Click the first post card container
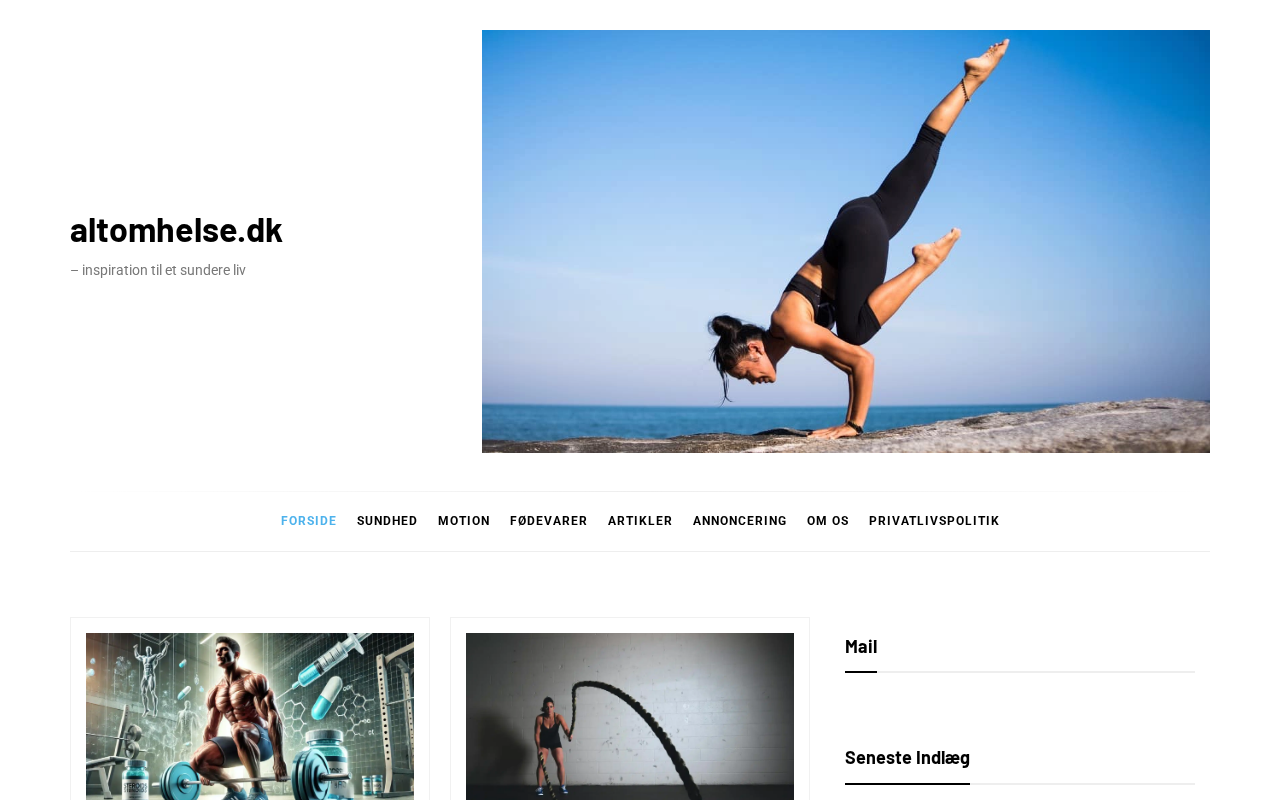Screen dimensions: 1280x800 pyautogui.click(x=250, y=709)
